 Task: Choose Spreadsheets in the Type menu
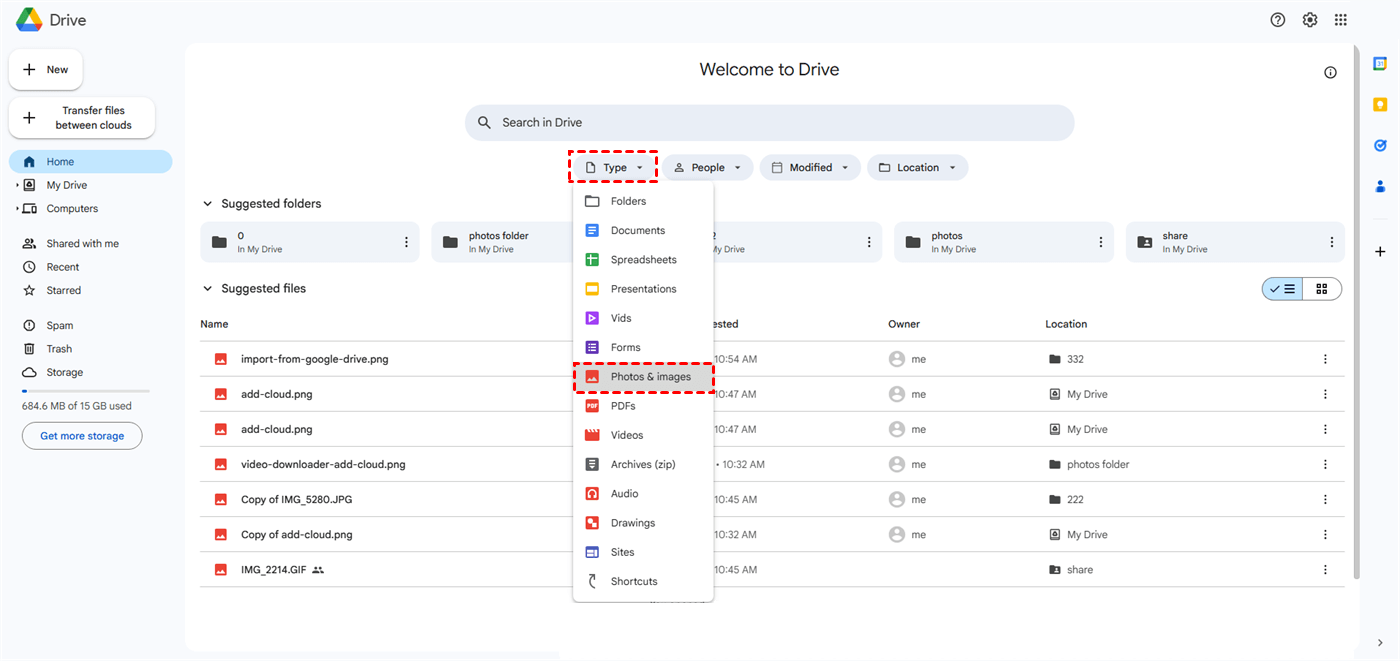643,260
